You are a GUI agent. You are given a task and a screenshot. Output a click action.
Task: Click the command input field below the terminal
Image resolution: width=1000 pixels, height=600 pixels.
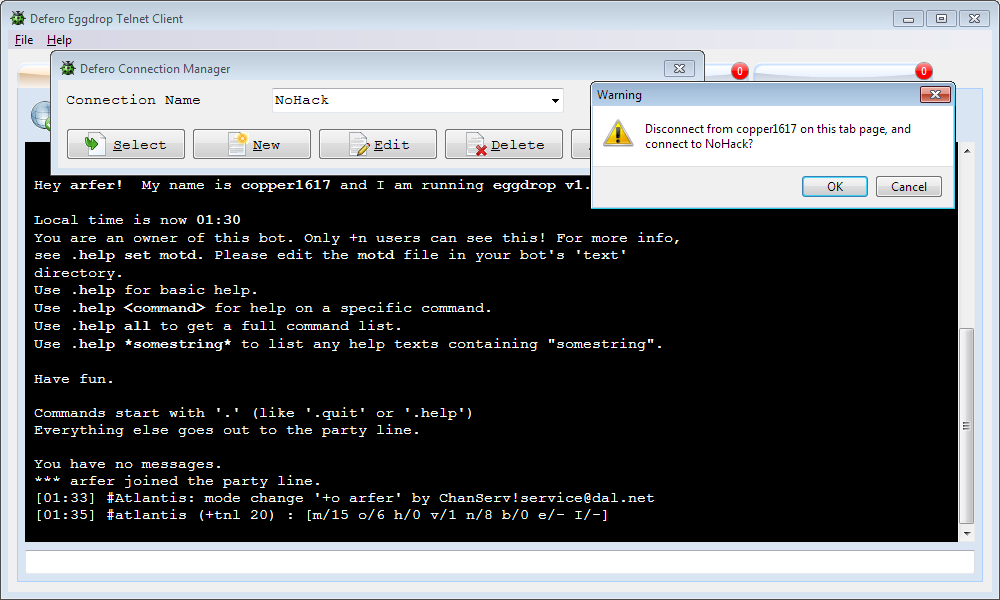click(x=499, y=562)
